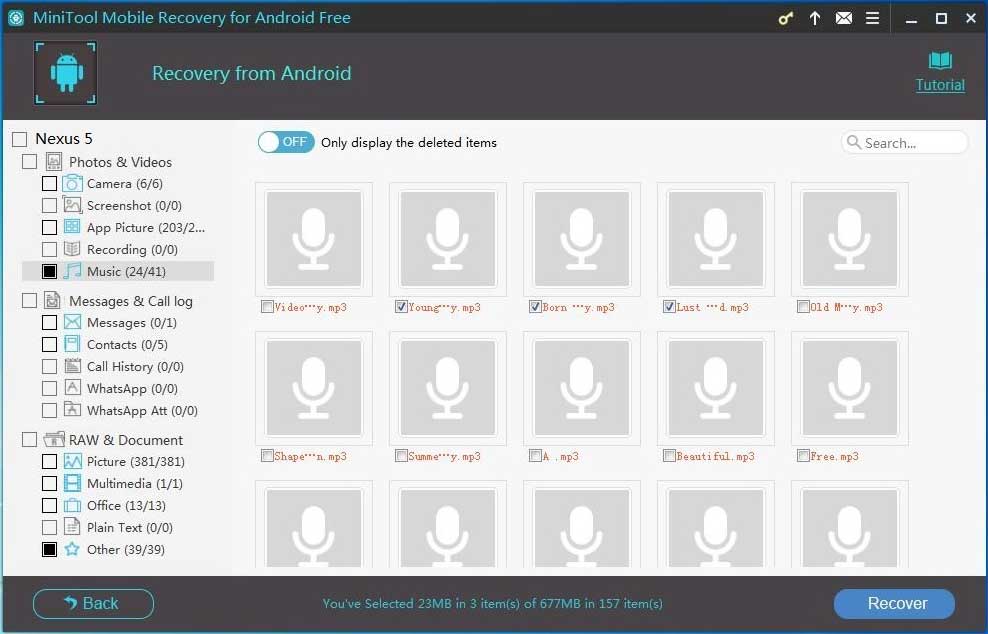Click the Office category icon
Image resolution: width=988 pixels, height=634 pixels.
click(73, 505)
